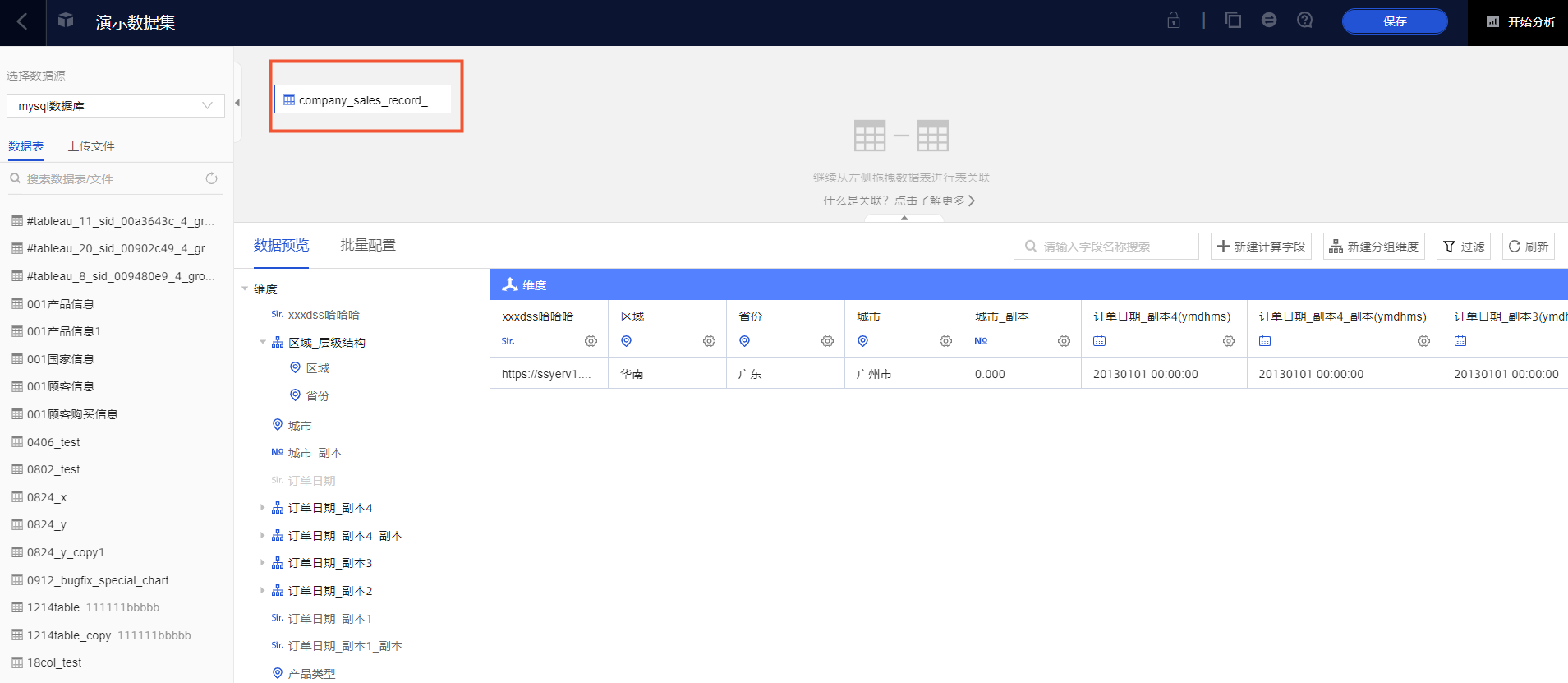Collapse the left data source panel
Viewport: 1568px width, 683px height.
[237, 103]
